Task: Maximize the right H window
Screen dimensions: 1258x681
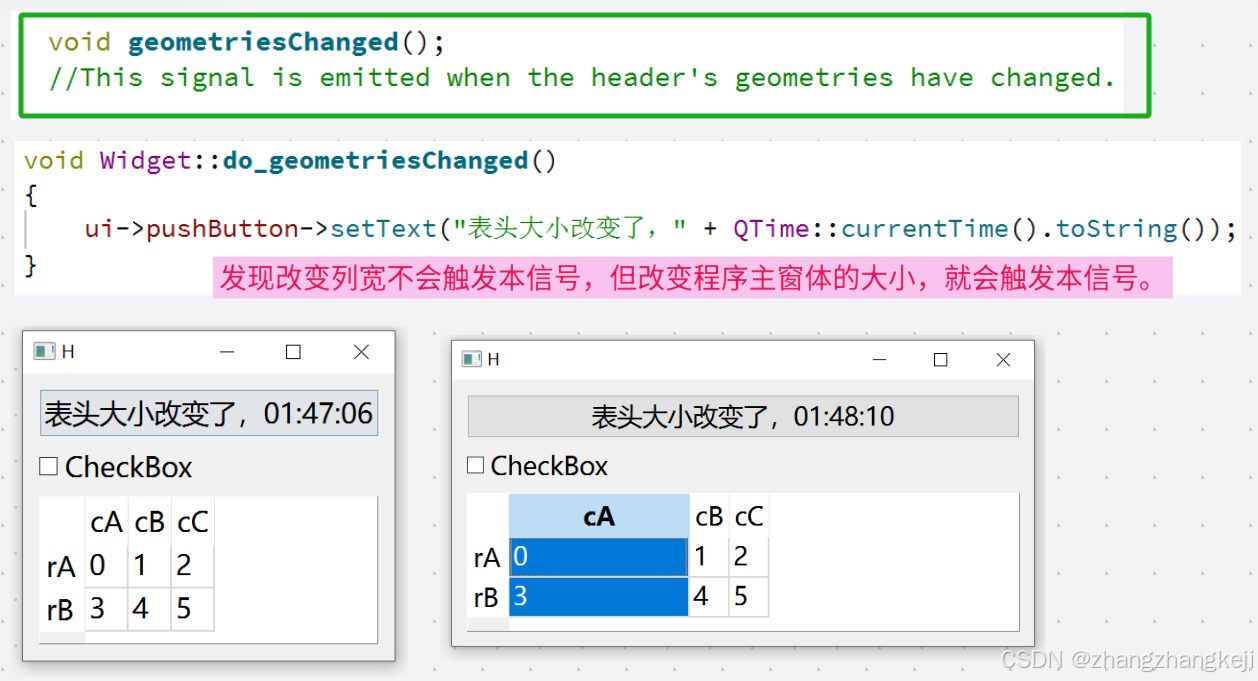Action: click(x=940, y=360)
